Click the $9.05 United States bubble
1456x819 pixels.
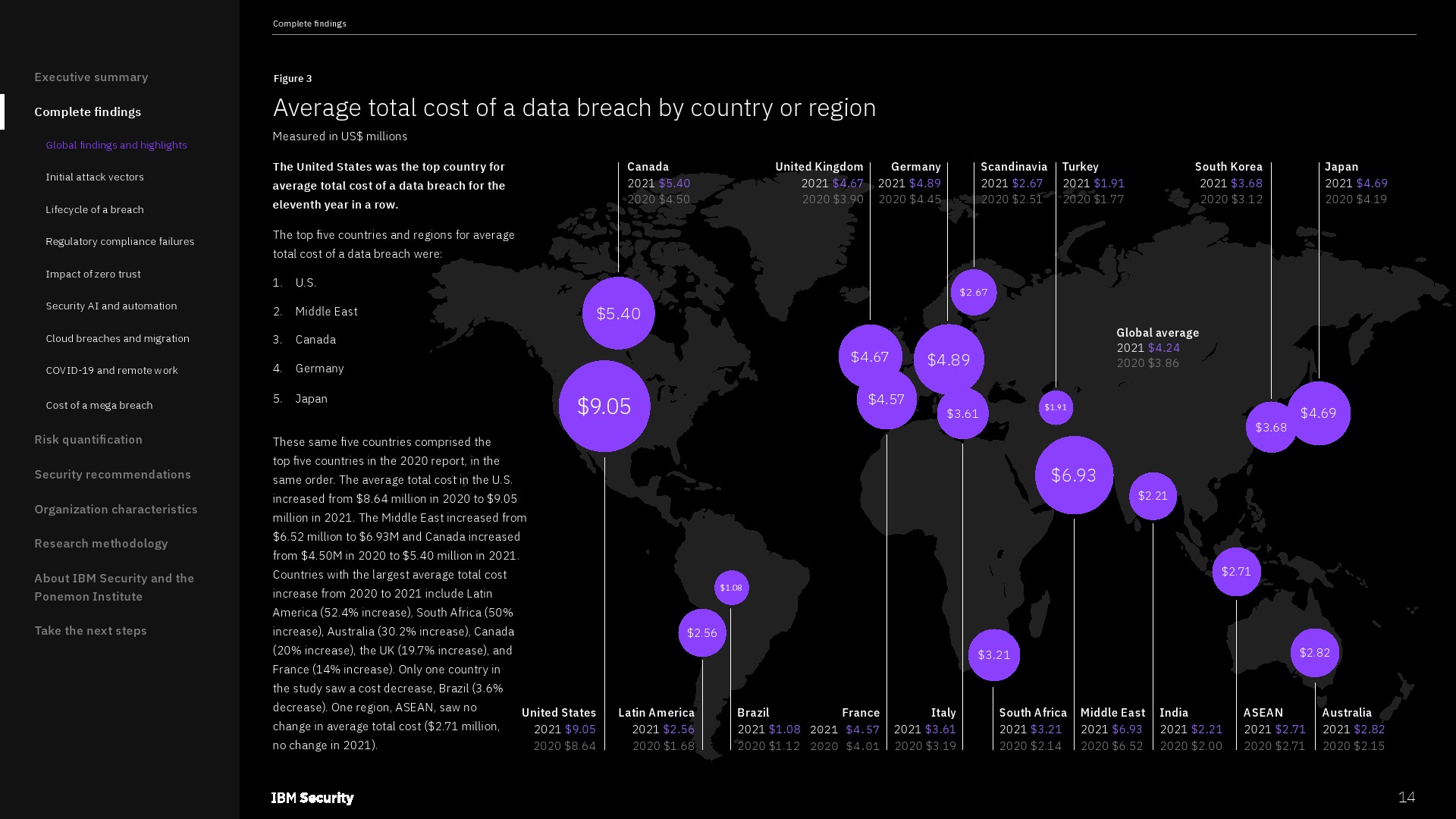604,406
